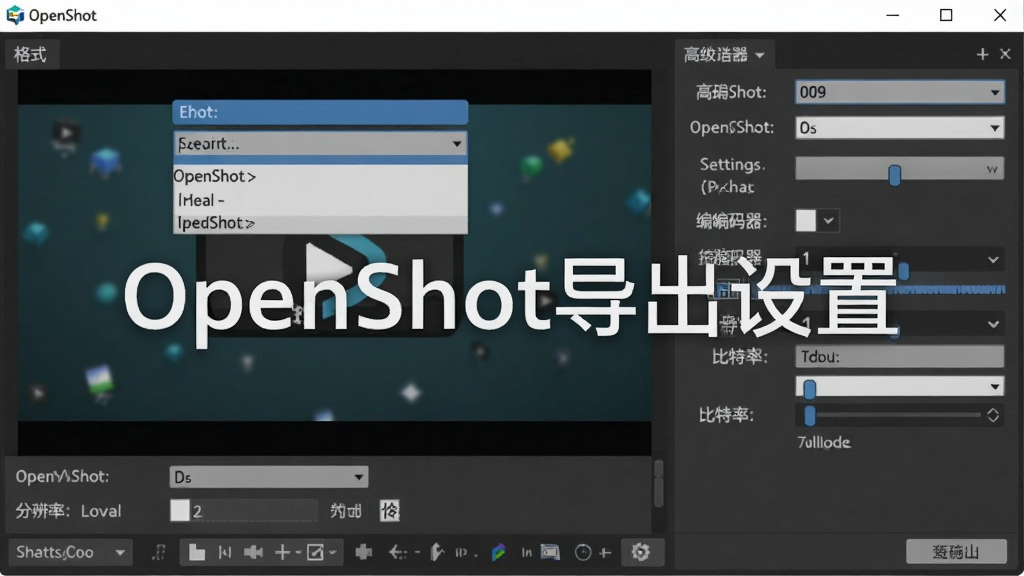Viewport: 1024px width, 576px height.
Task: Open the Os dropdown beside OpenSShot
Action: pos(899,128)
